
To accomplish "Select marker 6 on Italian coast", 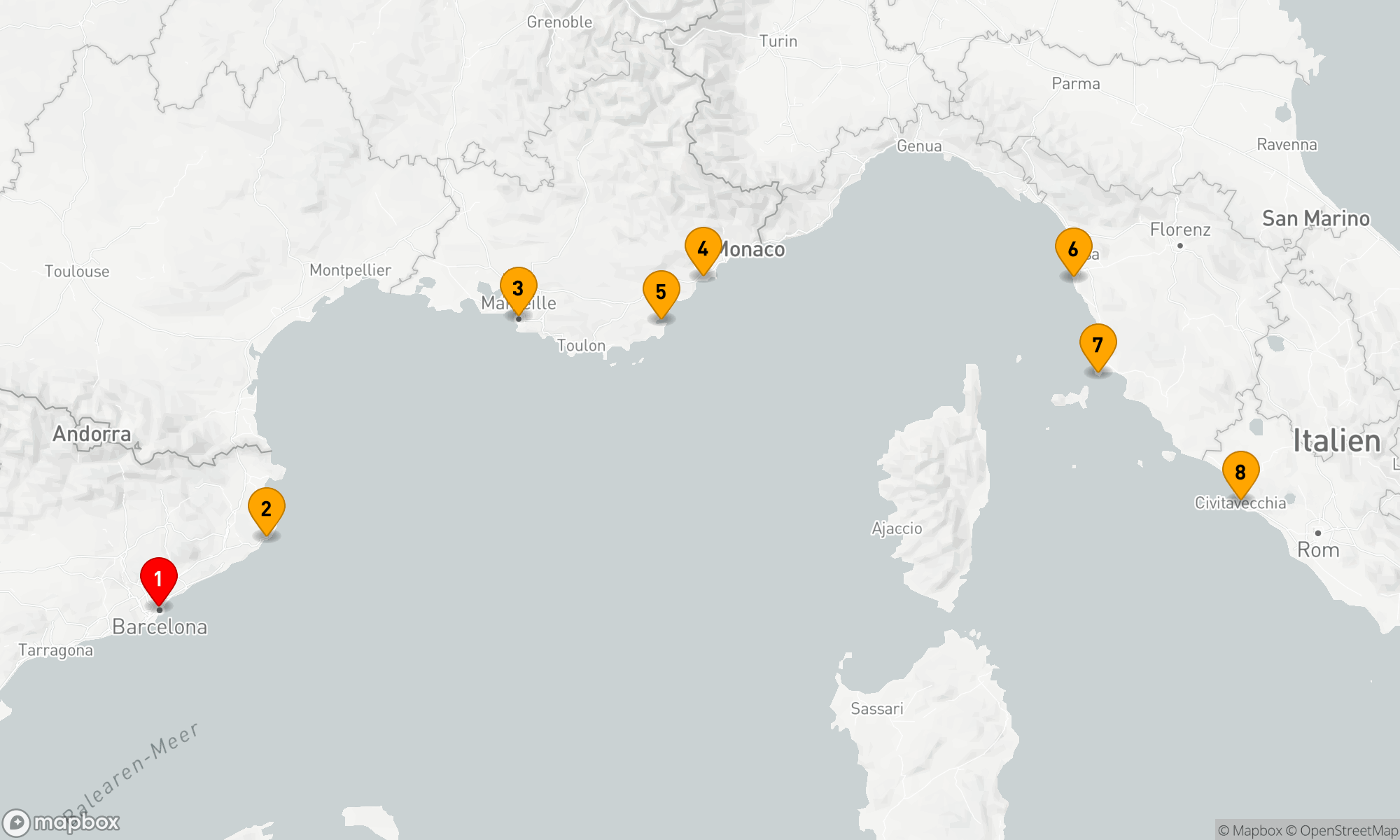I will pyautogui.click(x=1073, y=250).
